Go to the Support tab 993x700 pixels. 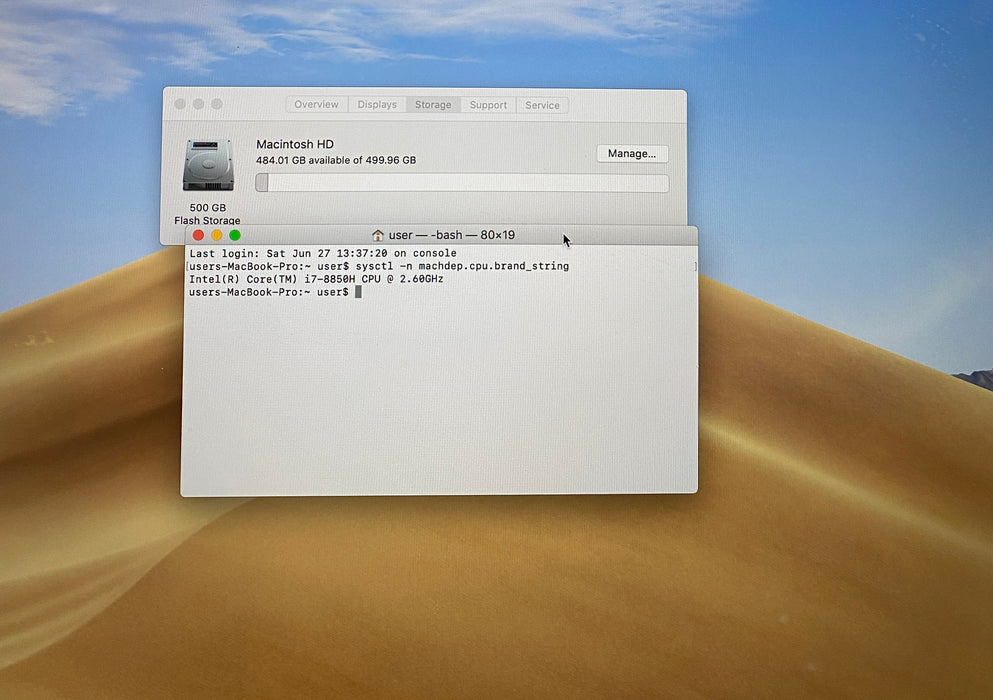point(488,105)
